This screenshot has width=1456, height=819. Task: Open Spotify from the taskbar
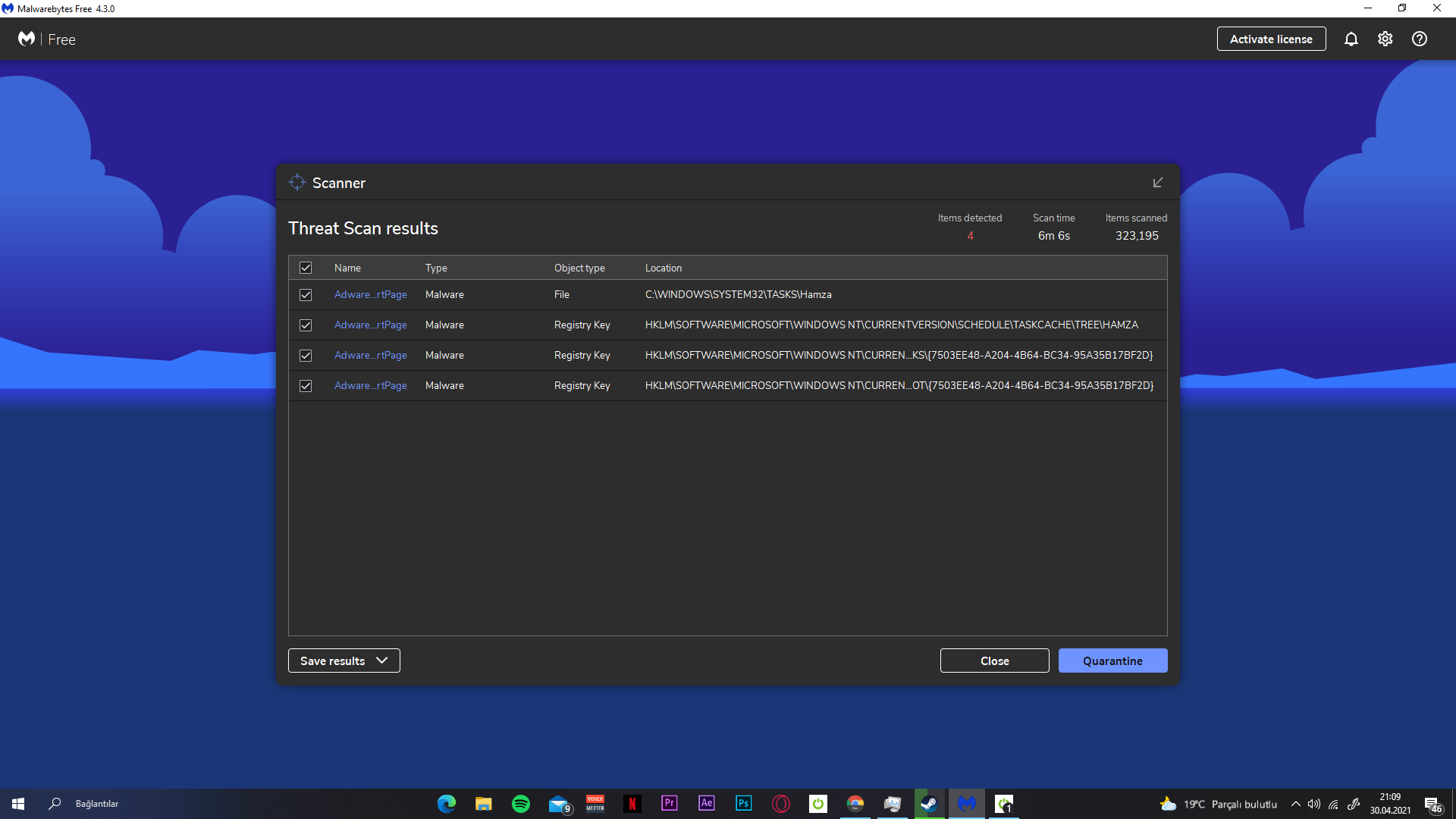pyautogui.click(x=520, y=804)
